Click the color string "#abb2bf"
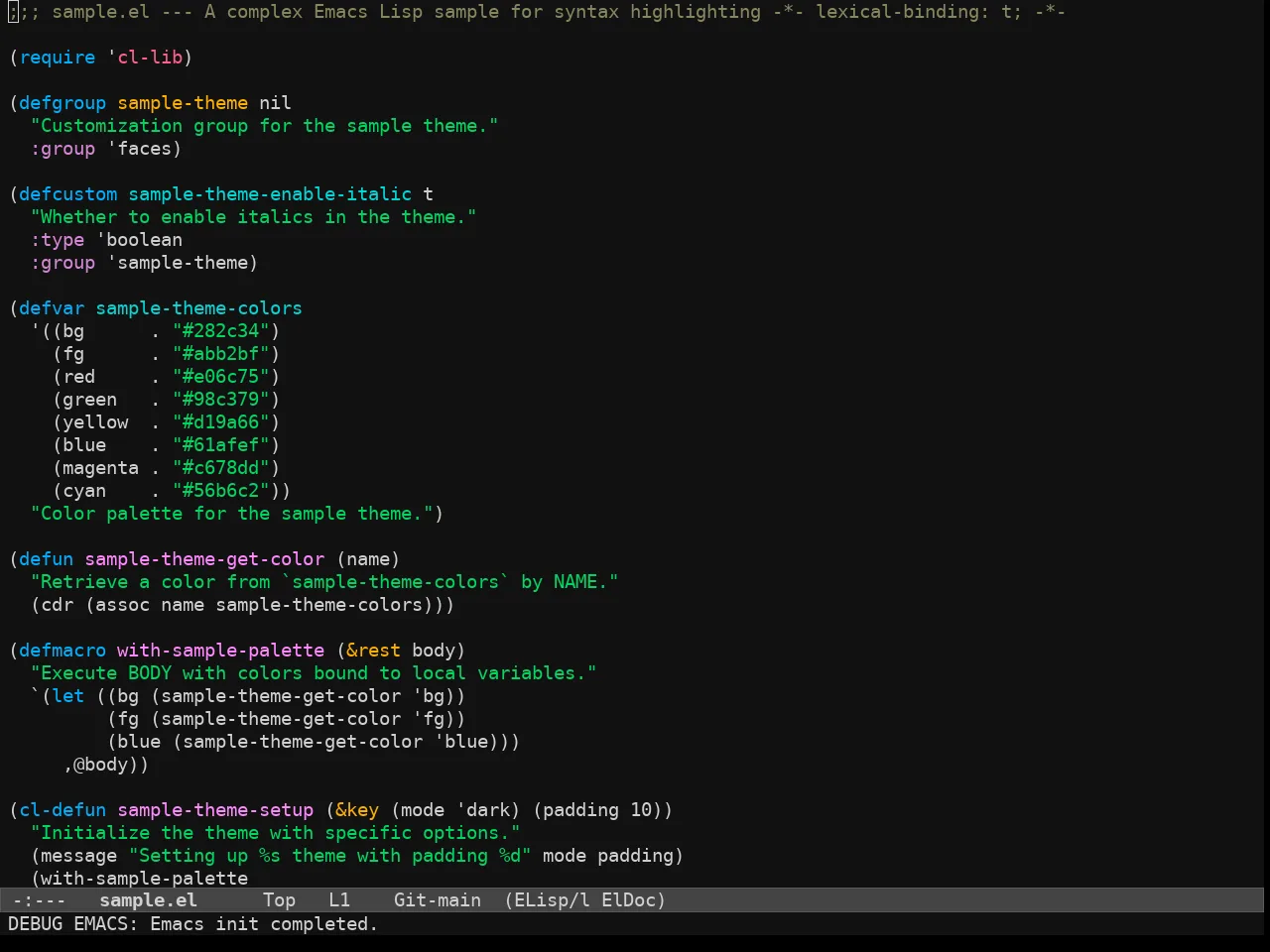 pos(221,354)
